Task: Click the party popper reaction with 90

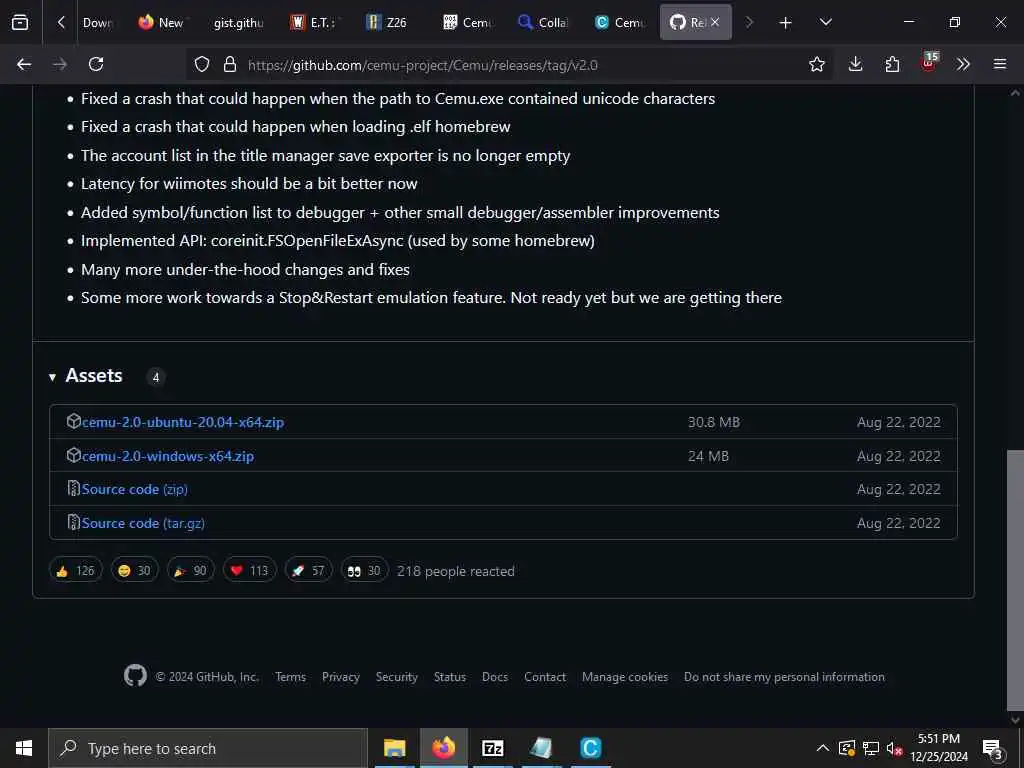Action: click(x=191, y=571)
